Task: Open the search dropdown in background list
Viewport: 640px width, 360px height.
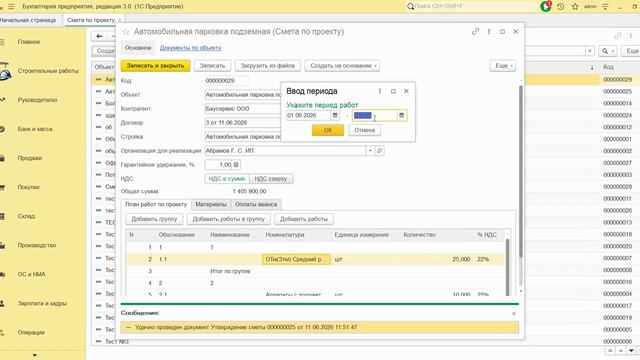Action: click(x=607, y=51)
